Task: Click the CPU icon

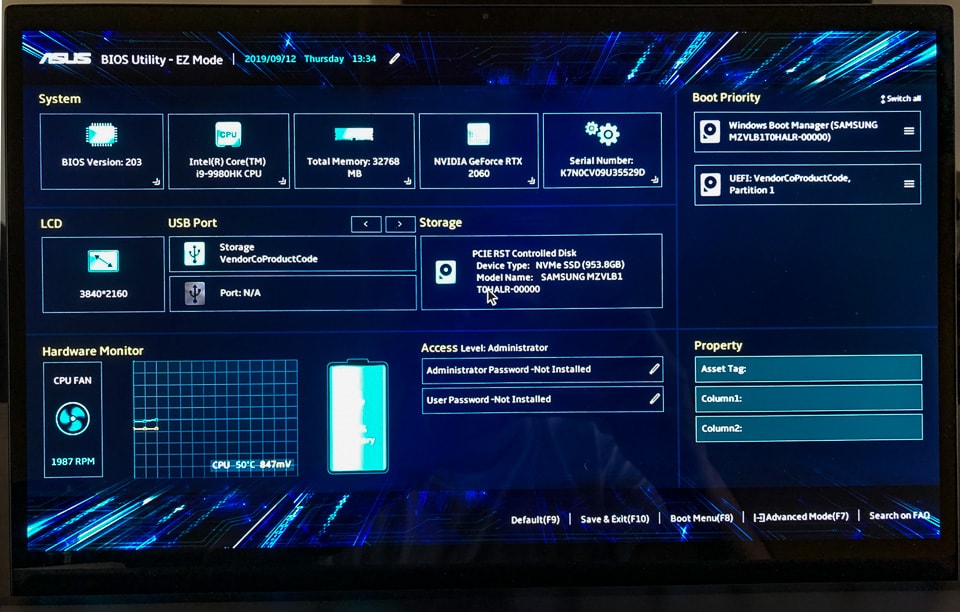Action: (x=228, y=134)
